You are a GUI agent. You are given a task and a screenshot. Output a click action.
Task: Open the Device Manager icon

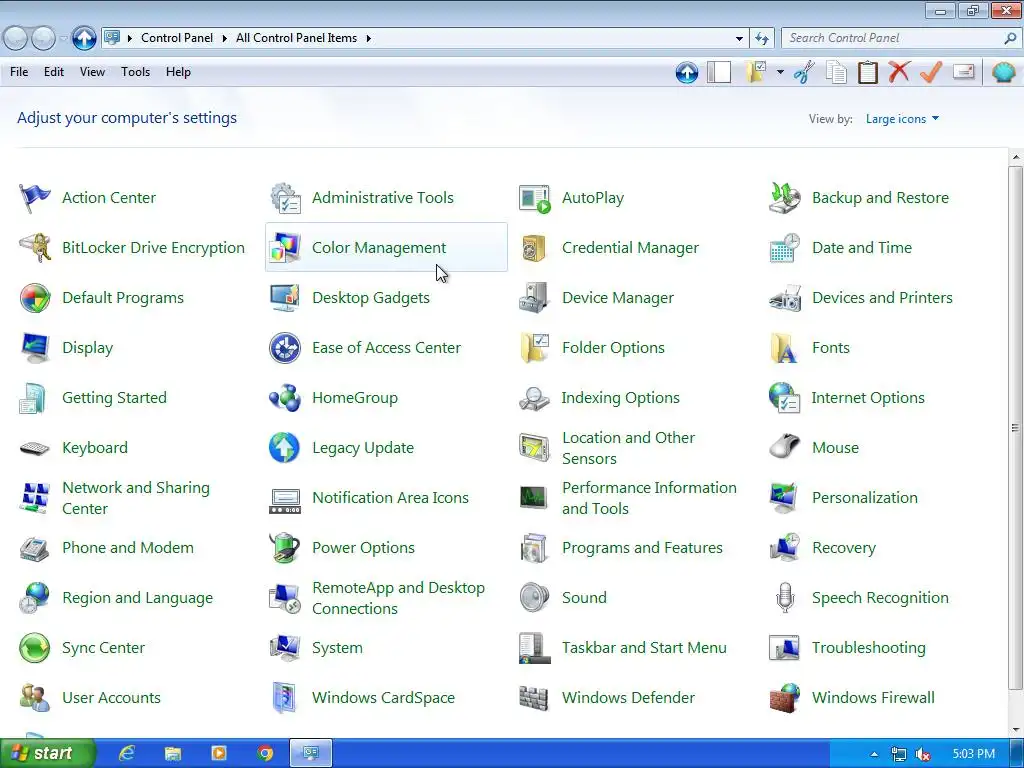click(x=535, y=298)
